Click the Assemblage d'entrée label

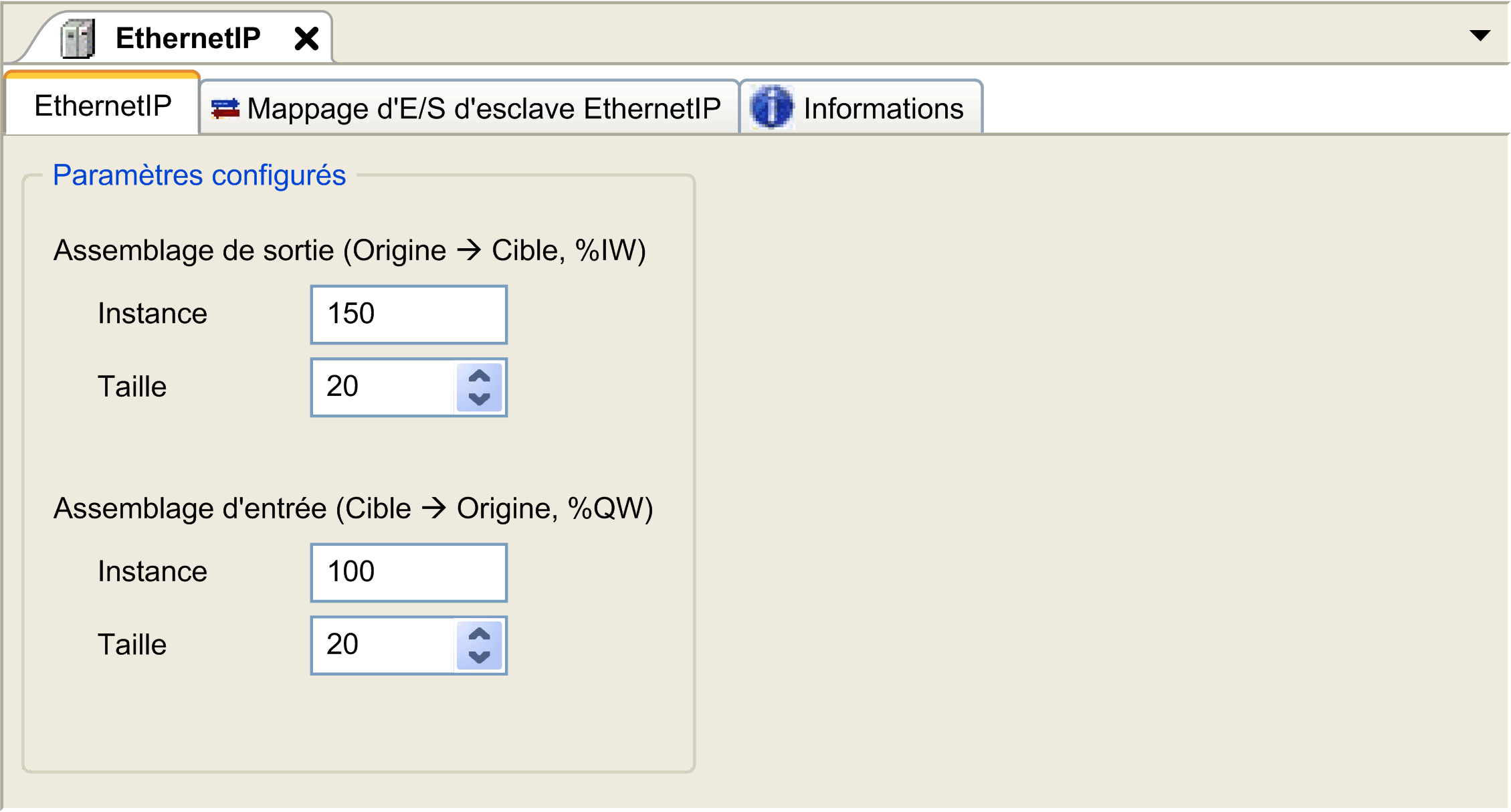[x=353, y=509]
